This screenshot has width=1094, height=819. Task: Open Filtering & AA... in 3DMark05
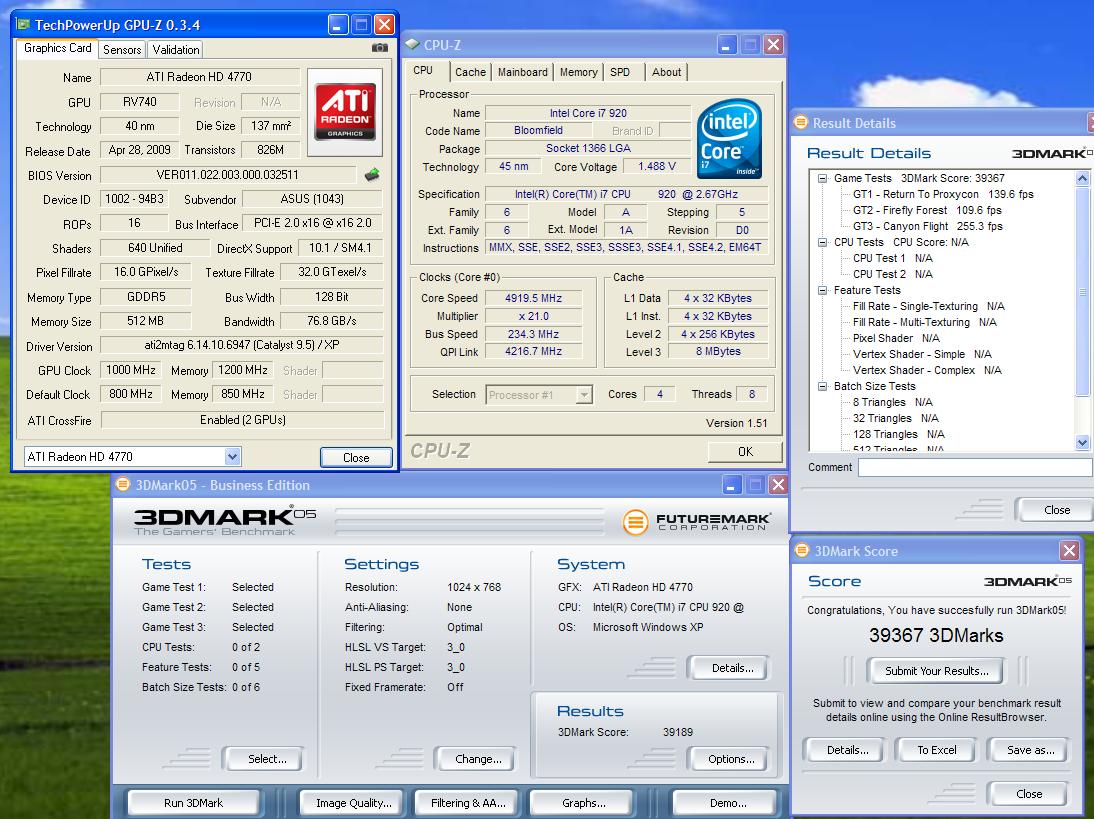pos(468,803)
